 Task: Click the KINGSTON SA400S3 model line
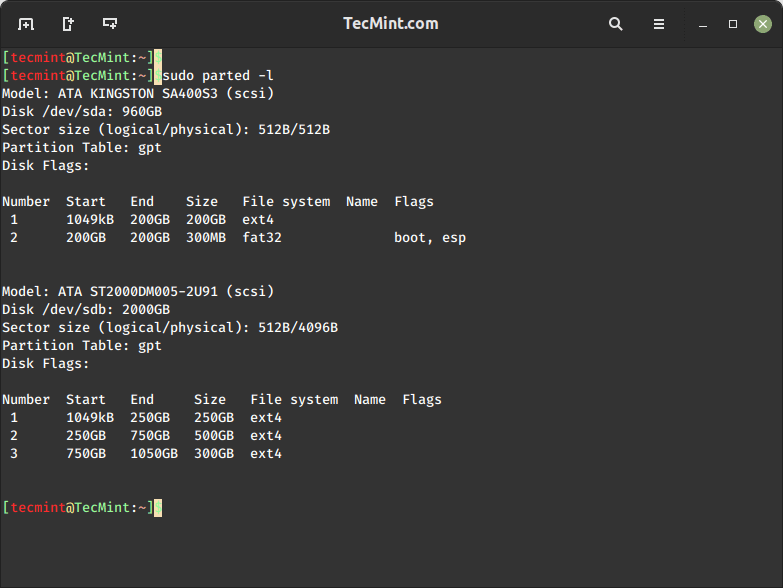[138, 94]
